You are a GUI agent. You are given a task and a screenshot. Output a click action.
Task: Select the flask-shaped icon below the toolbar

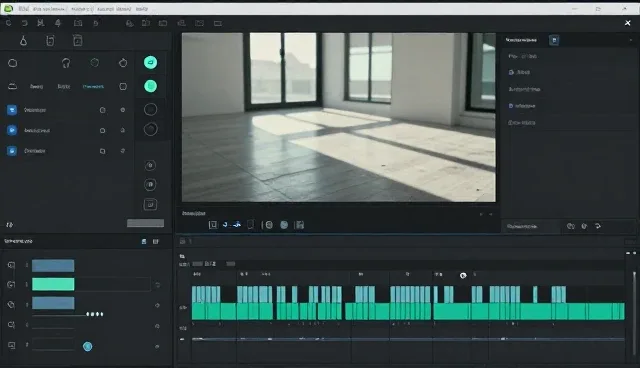[x=23, y=40]
